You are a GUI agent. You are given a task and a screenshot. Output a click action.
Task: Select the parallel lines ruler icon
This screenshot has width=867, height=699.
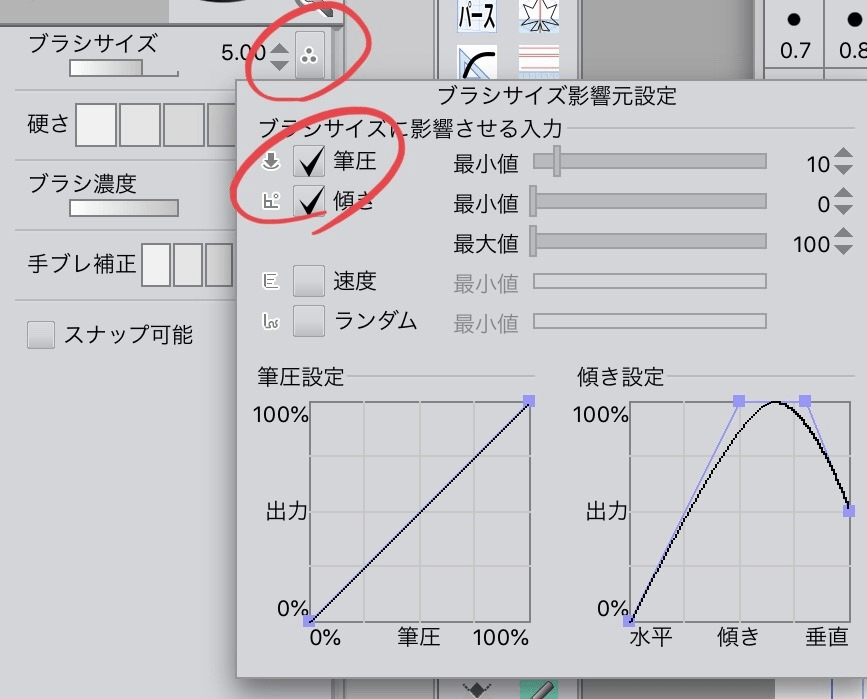pos(539,61)
